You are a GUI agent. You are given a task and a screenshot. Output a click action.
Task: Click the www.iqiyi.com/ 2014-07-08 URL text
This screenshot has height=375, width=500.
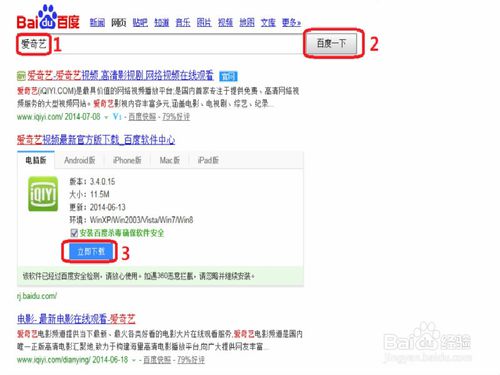pos(59,117)
